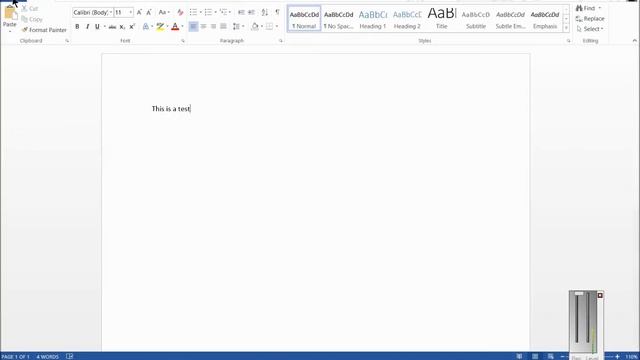Toggle show paragraph marks
The width and height of the screenshot is (640, 360).
278,12
